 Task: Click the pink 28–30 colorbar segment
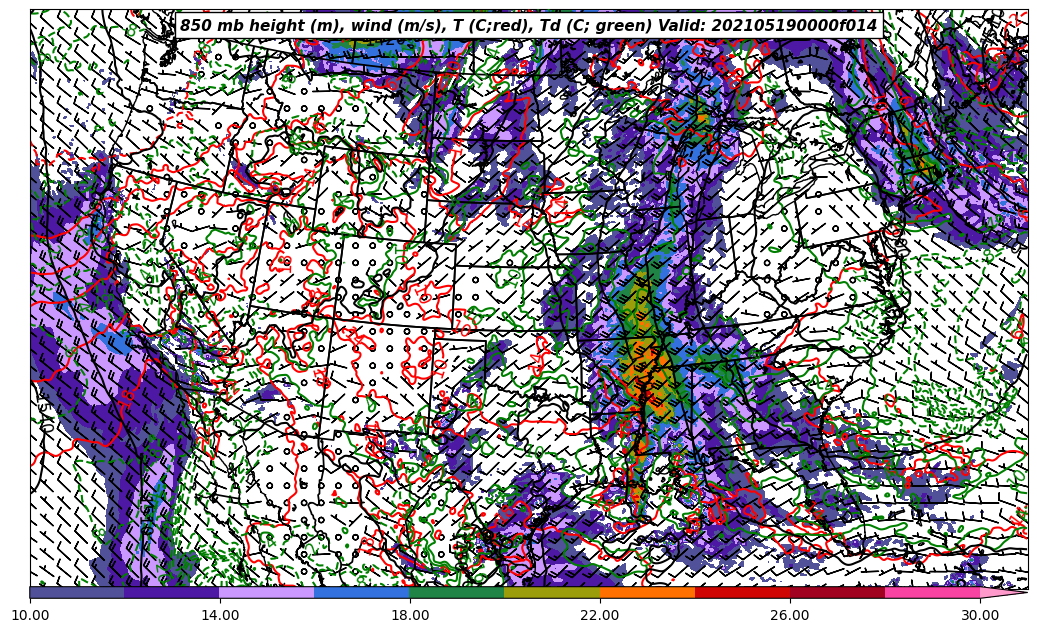point(932,592)
